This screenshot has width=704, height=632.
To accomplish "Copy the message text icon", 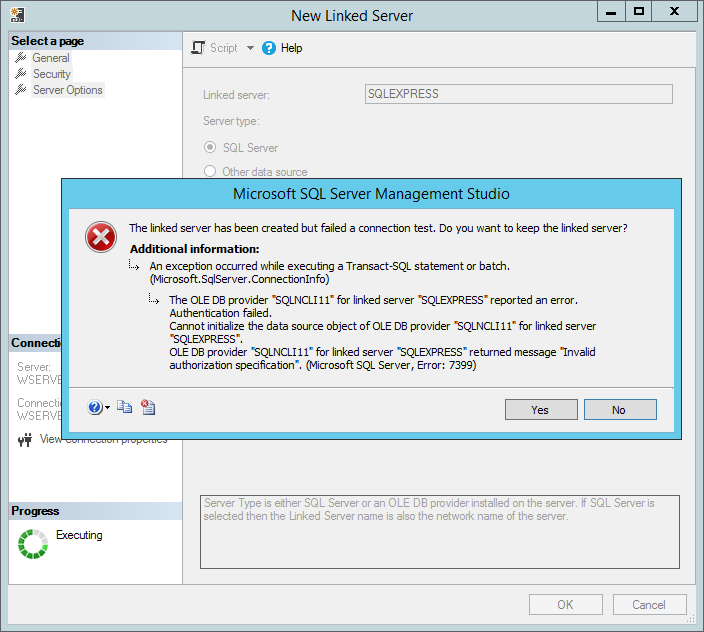I will coord(124,407).
